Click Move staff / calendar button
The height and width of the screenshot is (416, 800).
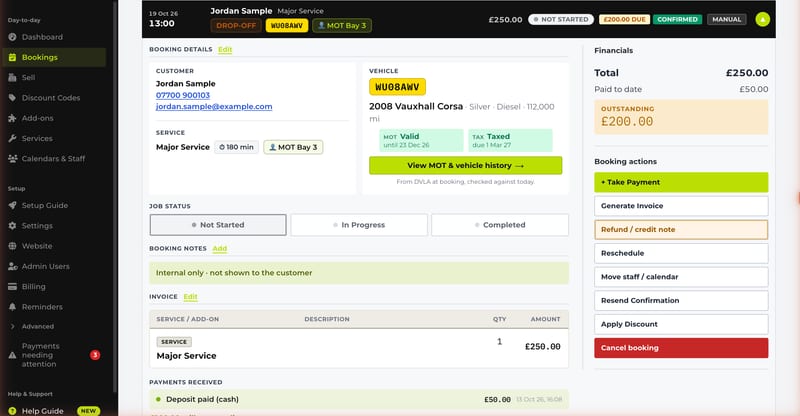681,277
